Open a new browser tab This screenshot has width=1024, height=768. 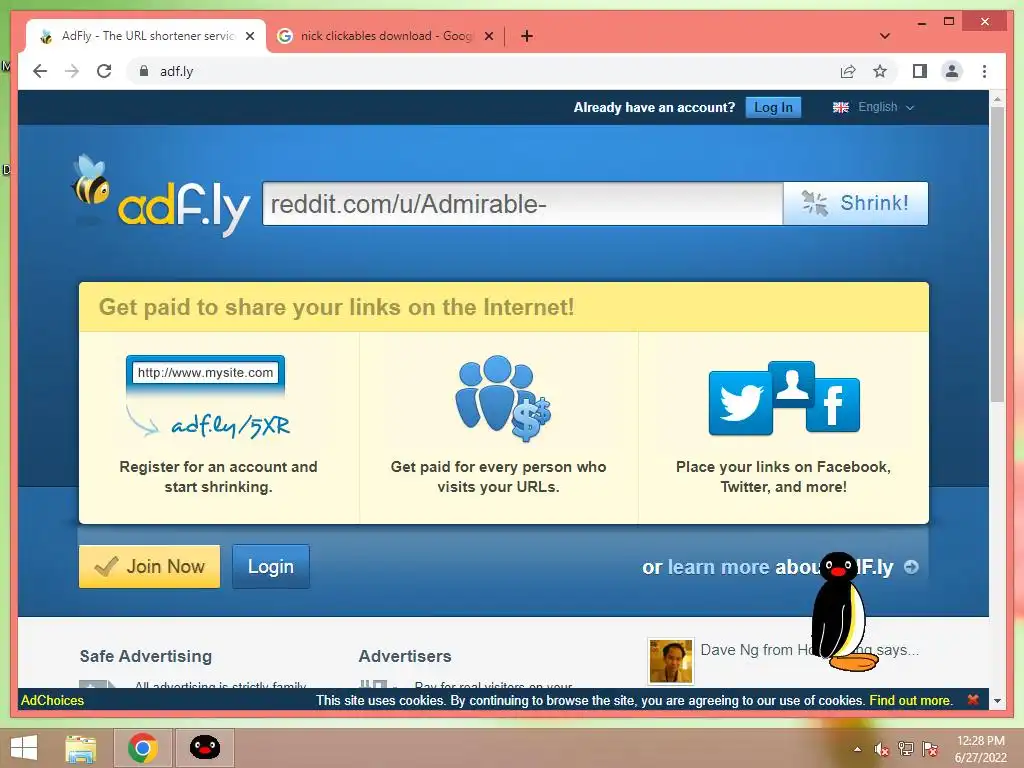(527, 36)
